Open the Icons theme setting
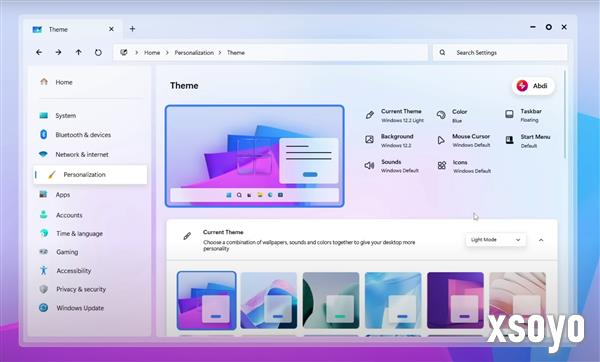600x362 pixels. click(x=464, y=166)
